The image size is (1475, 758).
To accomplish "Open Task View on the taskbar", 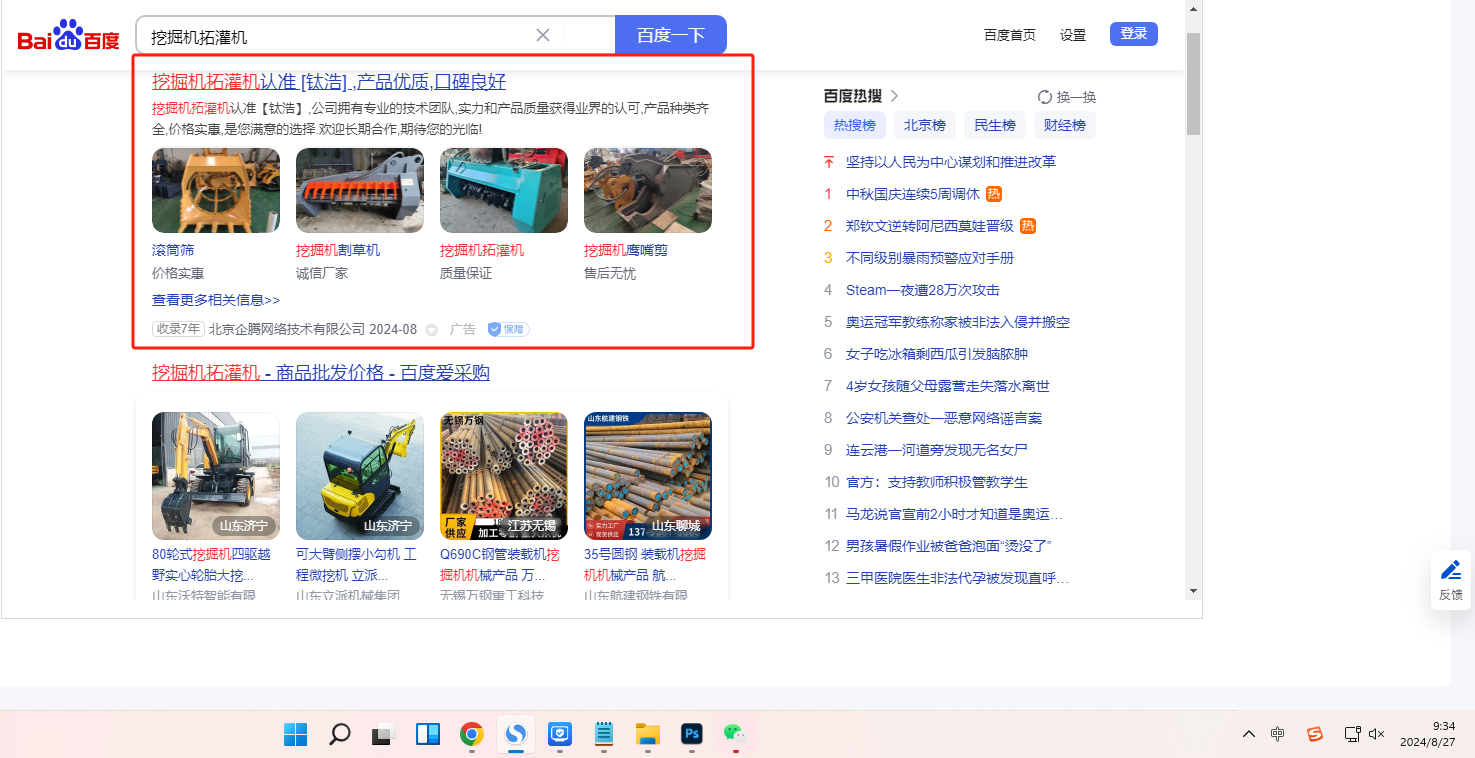I will (383, 734).
